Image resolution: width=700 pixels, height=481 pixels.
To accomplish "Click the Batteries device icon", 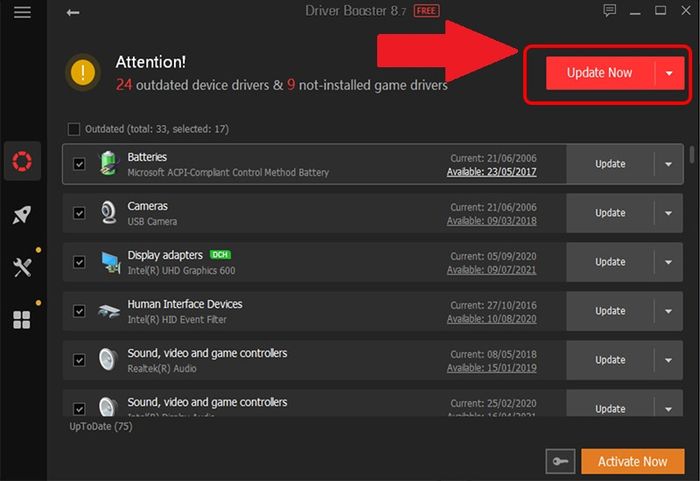I will coord(108,163).
